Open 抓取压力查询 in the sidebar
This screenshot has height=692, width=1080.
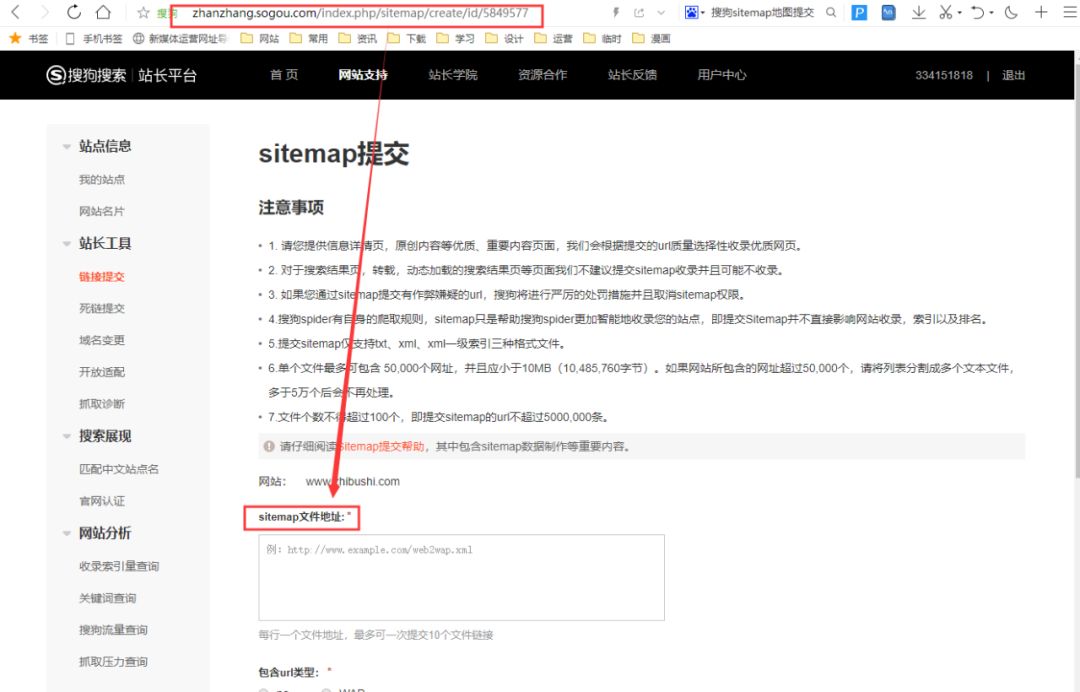pyautogui.click(x=113, y=662)
